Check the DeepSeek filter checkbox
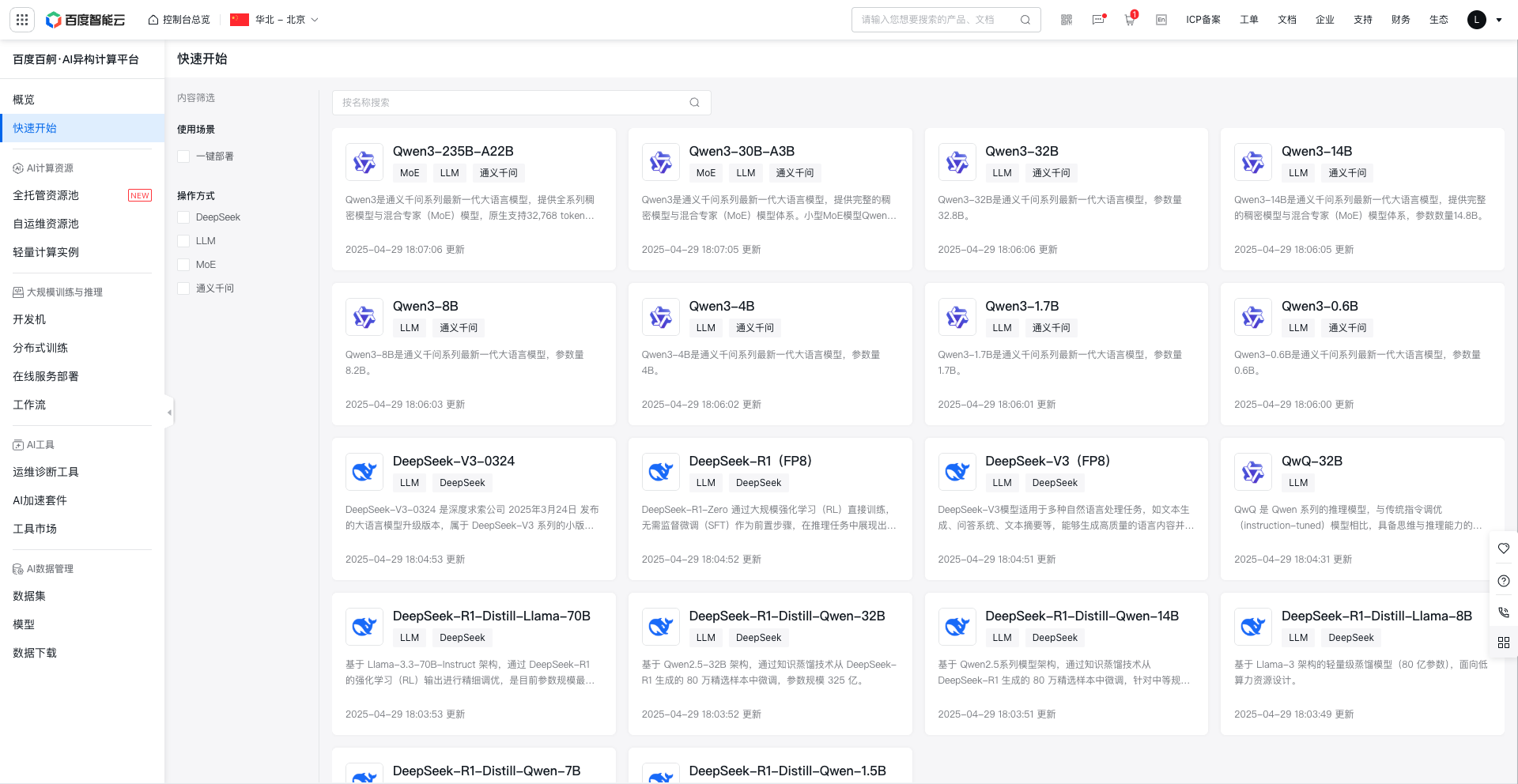The width and height of the screenshot is (1518, 784). (183, 217)
